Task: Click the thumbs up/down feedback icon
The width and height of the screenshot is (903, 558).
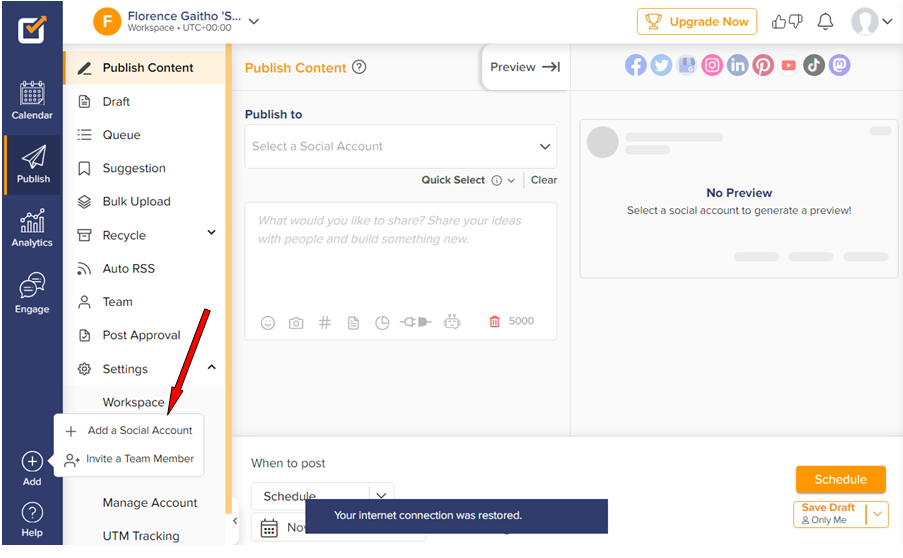Action: (787, 22)
